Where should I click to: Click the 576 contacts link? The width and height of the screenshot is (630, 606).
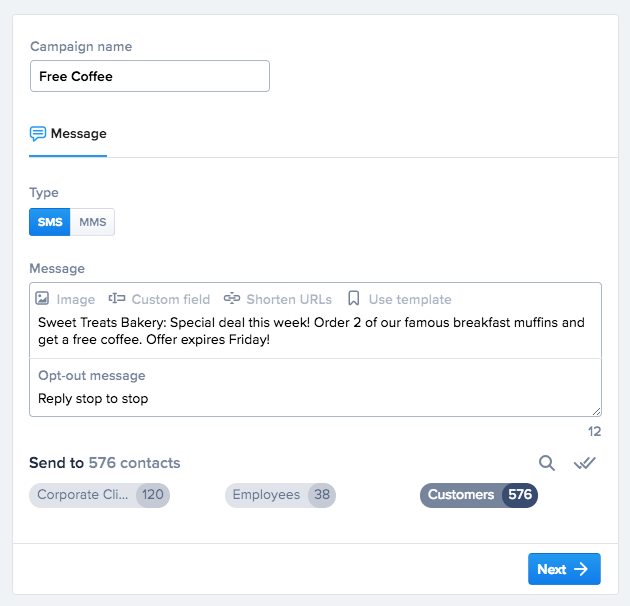[x=134, y=463]
